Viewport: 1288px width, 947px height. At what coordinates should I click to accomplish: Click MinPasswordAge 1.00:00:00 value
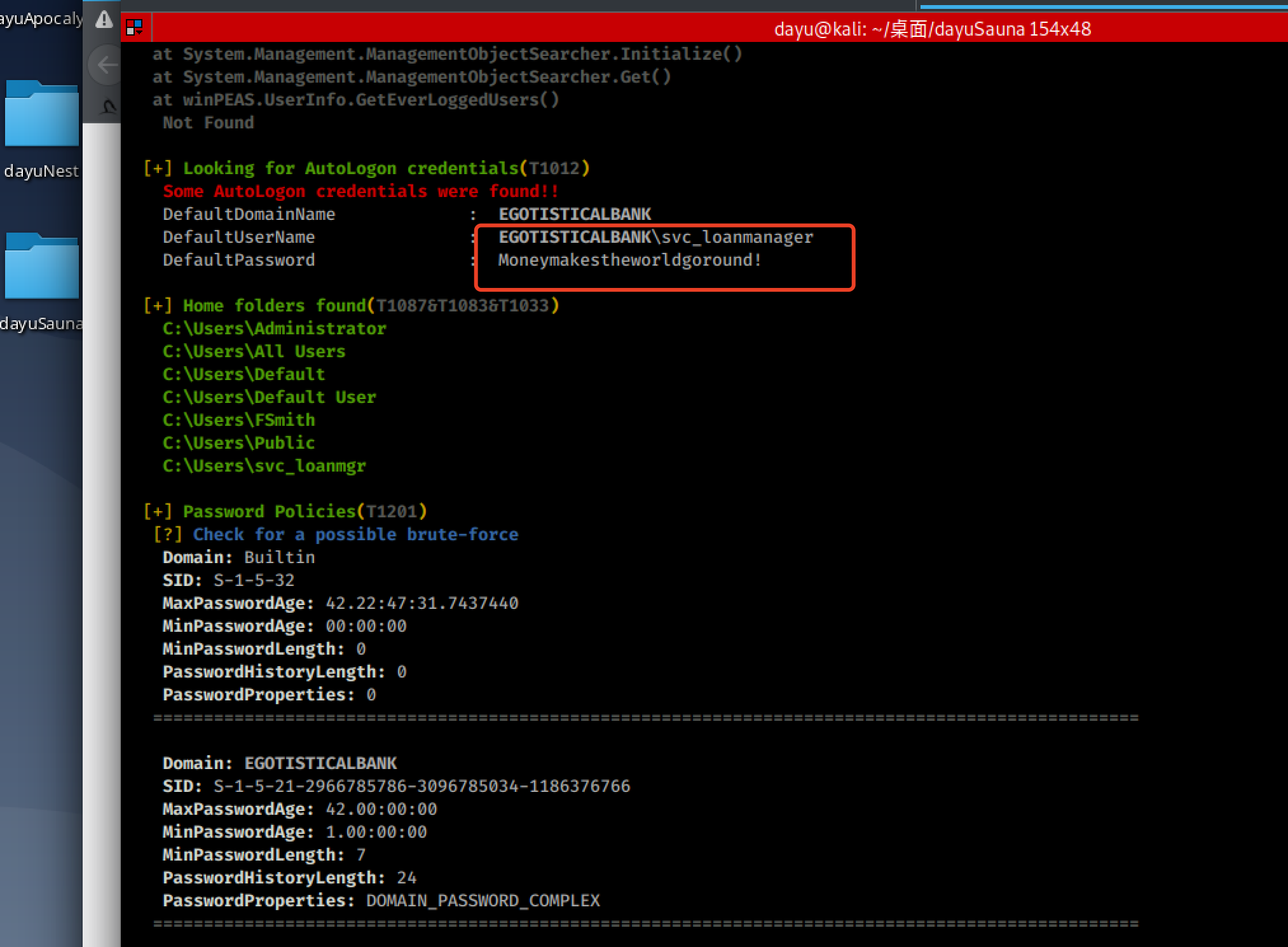point(376,832)
